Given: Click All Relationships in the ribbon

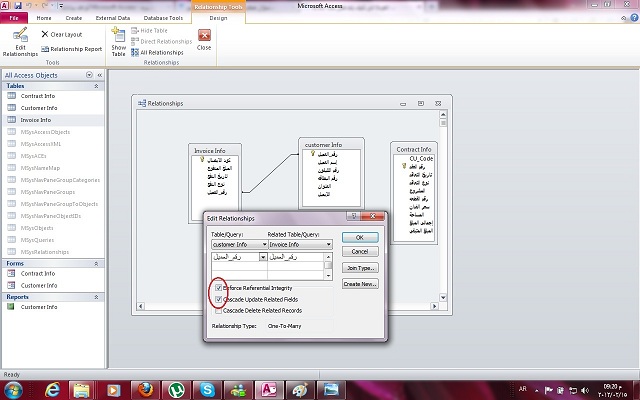Looking at the screenshot, I should point(157,52).
